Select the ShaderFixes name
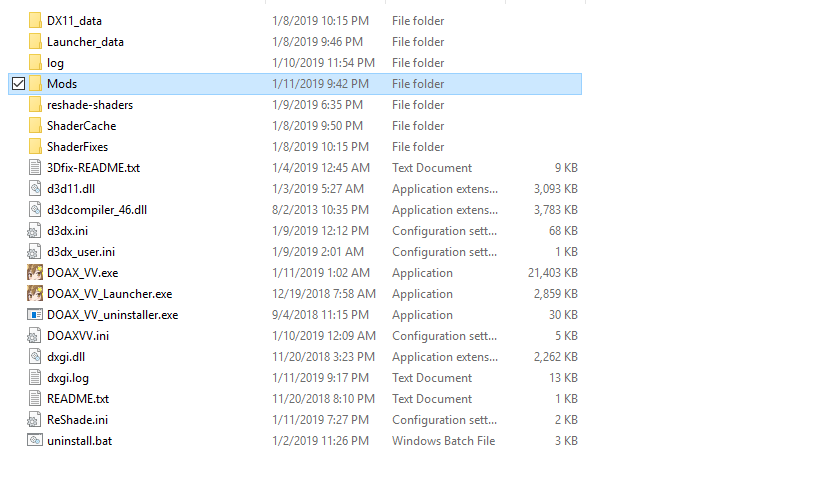The width and height of the screenshot is (817, 479). pyautogui.click(x=78, y=146)
